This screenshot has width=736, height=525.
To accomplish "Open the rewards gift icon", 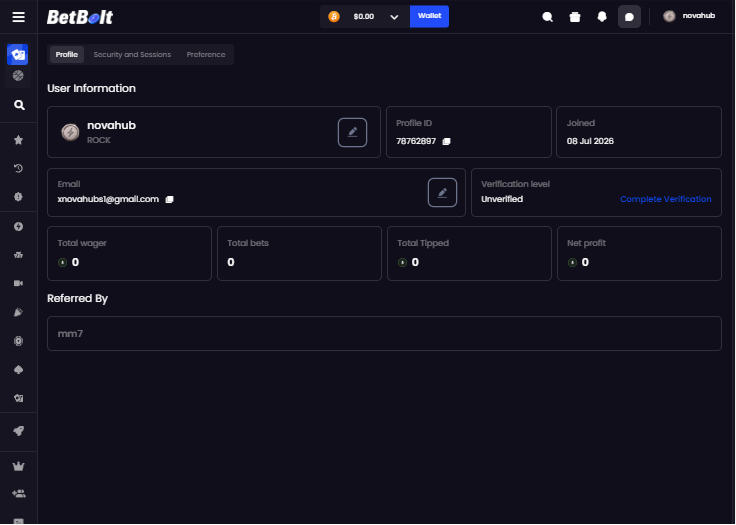I will pyautogui.click(x=575, y=17).
